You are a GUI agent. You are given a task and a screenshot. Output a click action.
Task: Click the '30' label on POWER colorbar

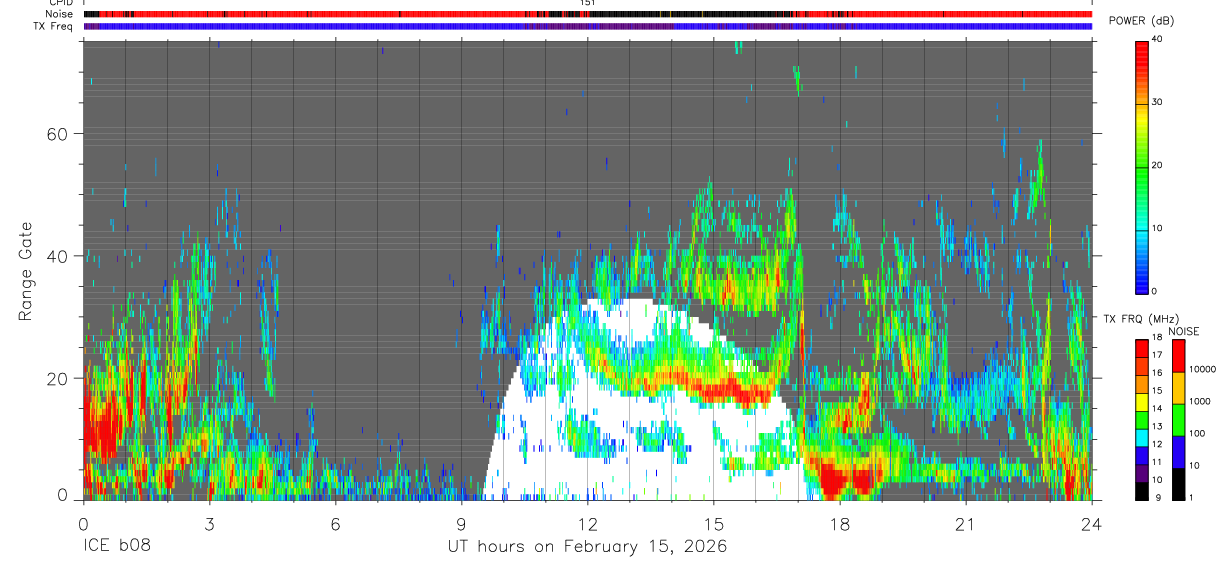(1157, 102)
